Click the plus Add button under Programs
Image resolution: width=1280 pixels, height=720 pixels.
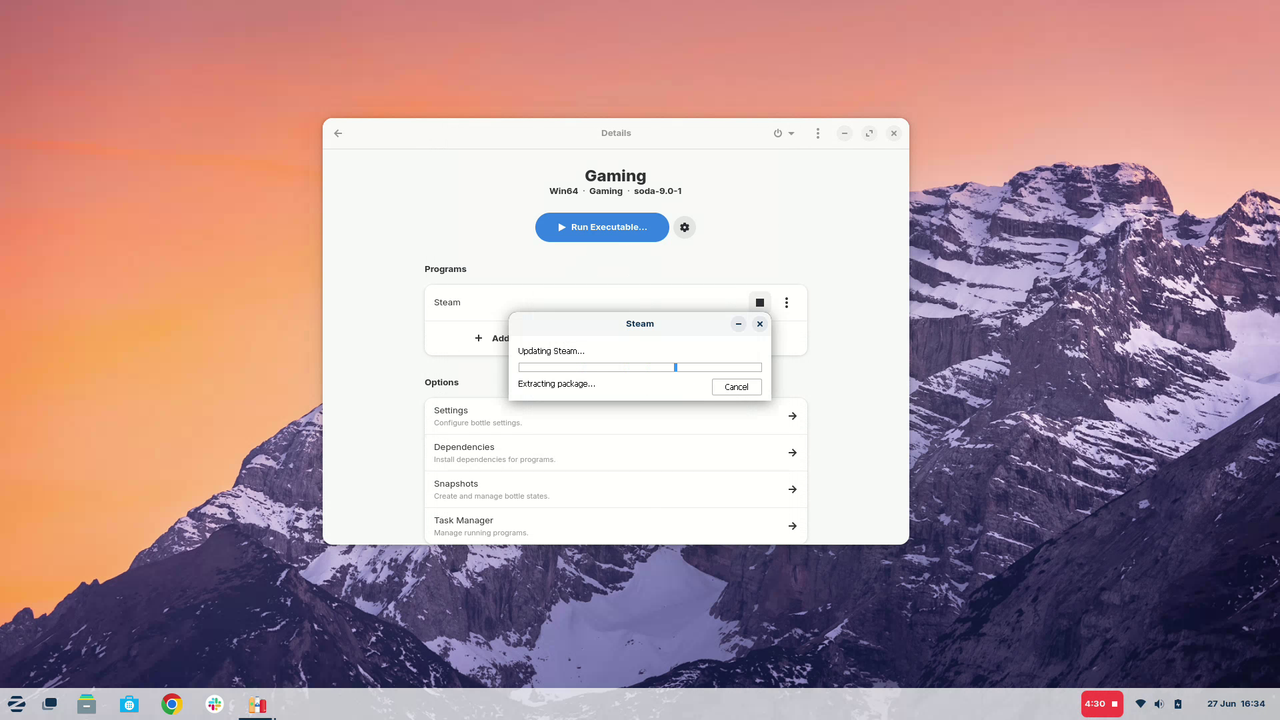(492, 338)
